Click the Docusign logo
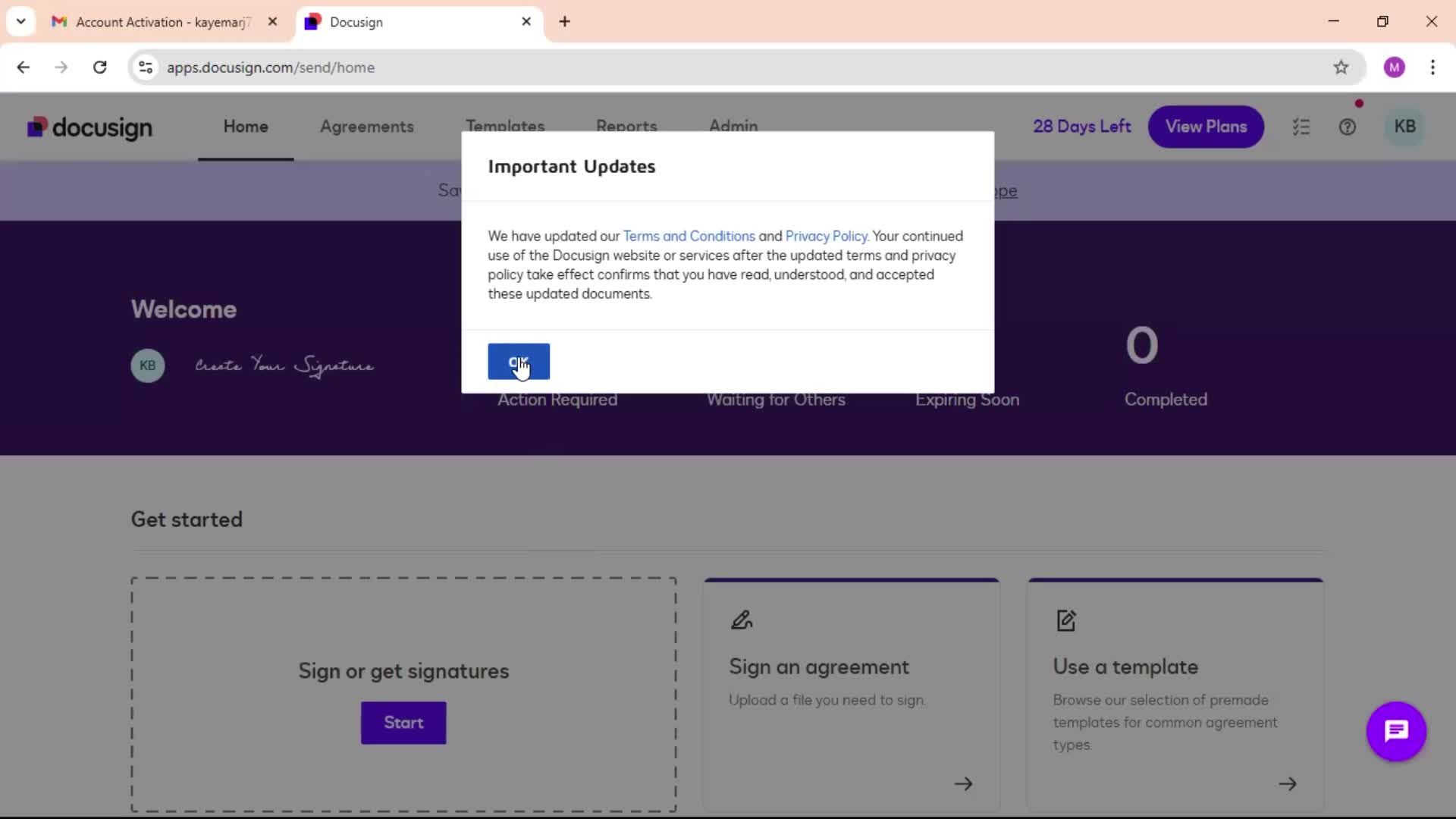1456x819 pixels. [89, 127]
